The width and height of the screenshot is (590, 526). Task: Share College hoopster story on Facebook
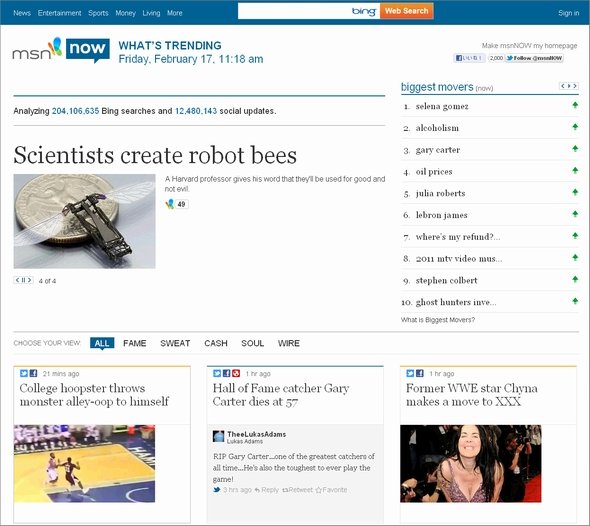[x=33, y=373]
